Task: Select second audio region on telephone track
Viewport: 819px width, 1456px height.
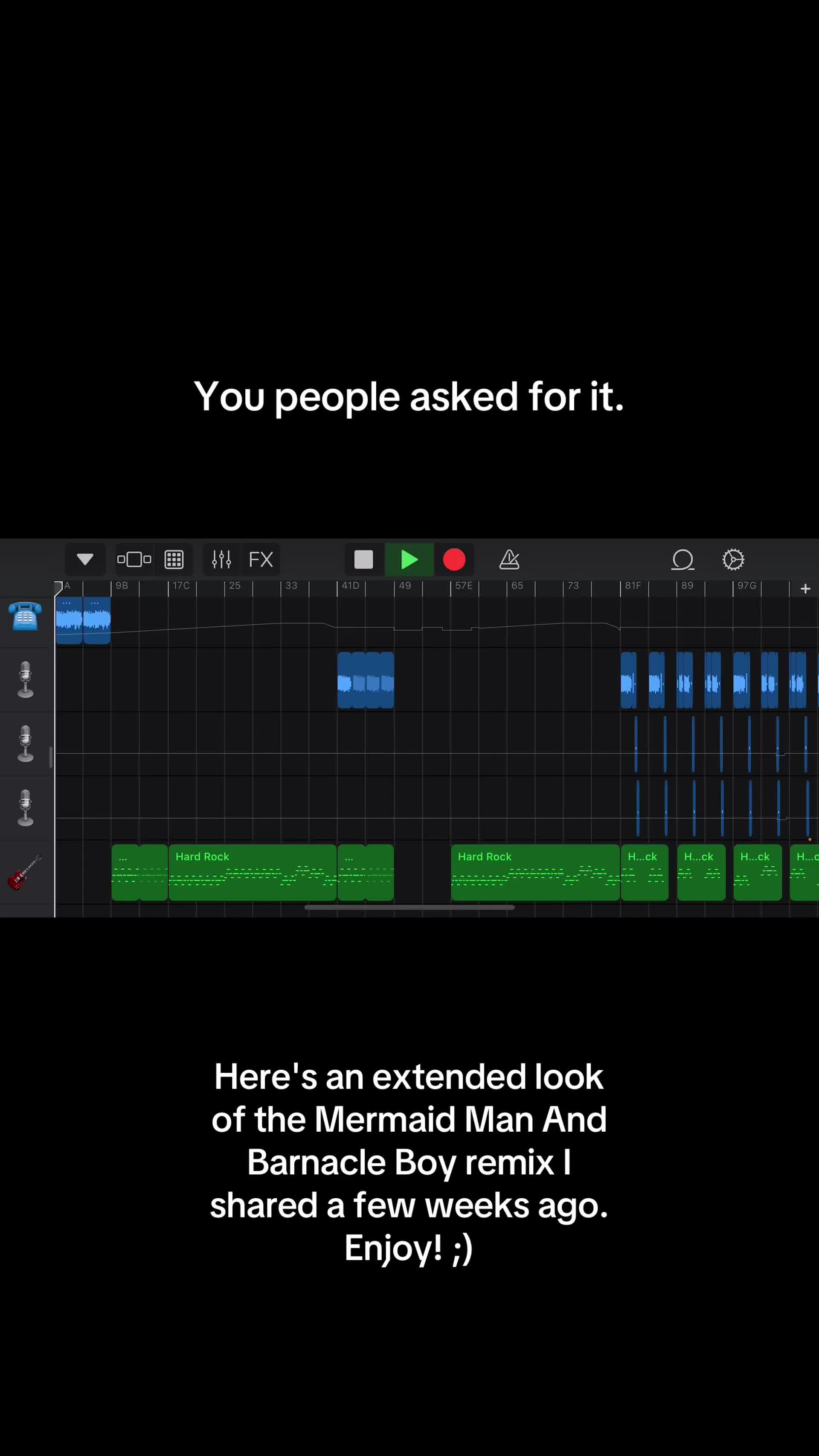Action: [x=96, y=620]
